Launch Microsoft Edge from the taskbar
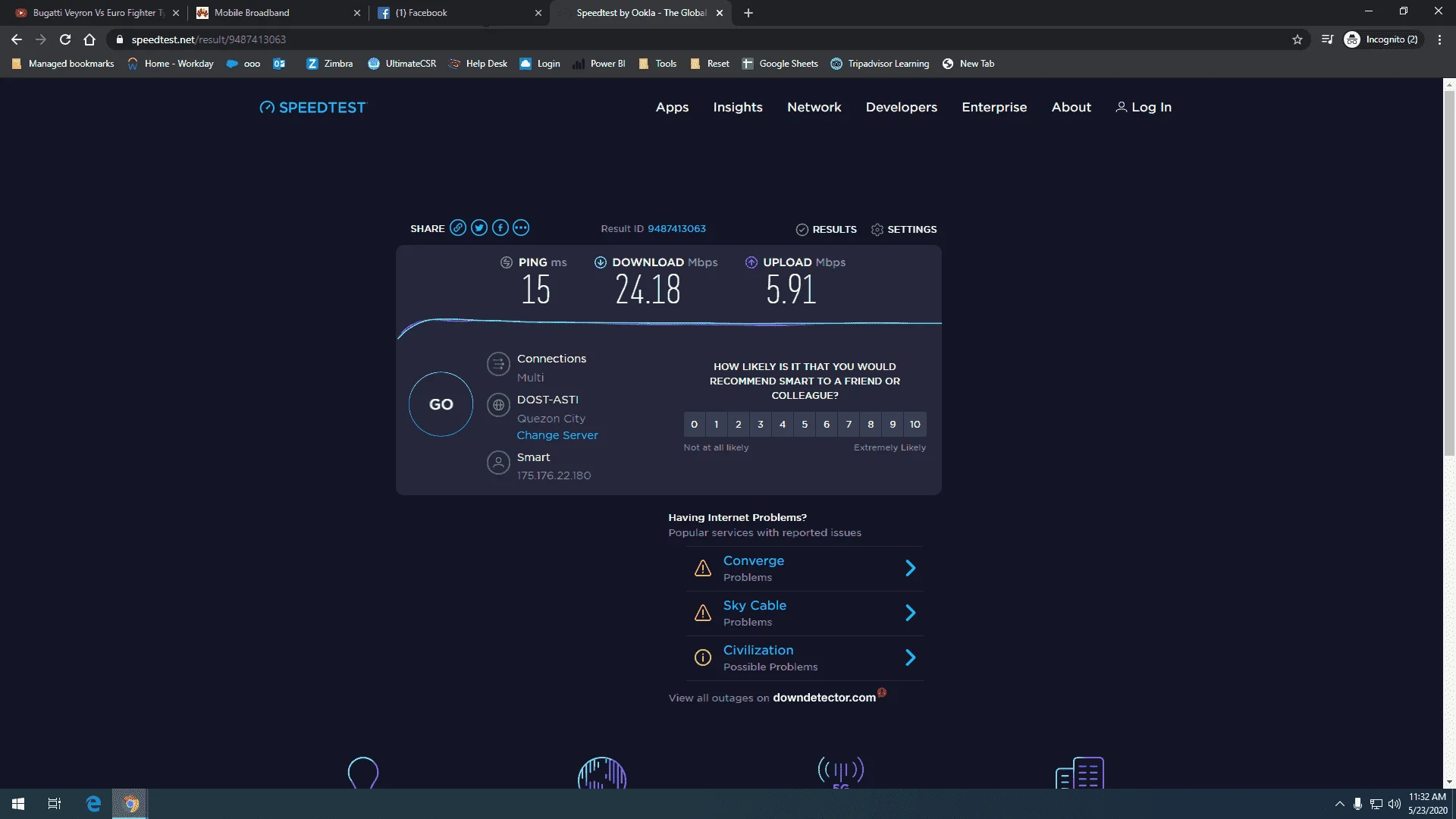Viewport: 1456px width, 819px height. tap(93, 804)
